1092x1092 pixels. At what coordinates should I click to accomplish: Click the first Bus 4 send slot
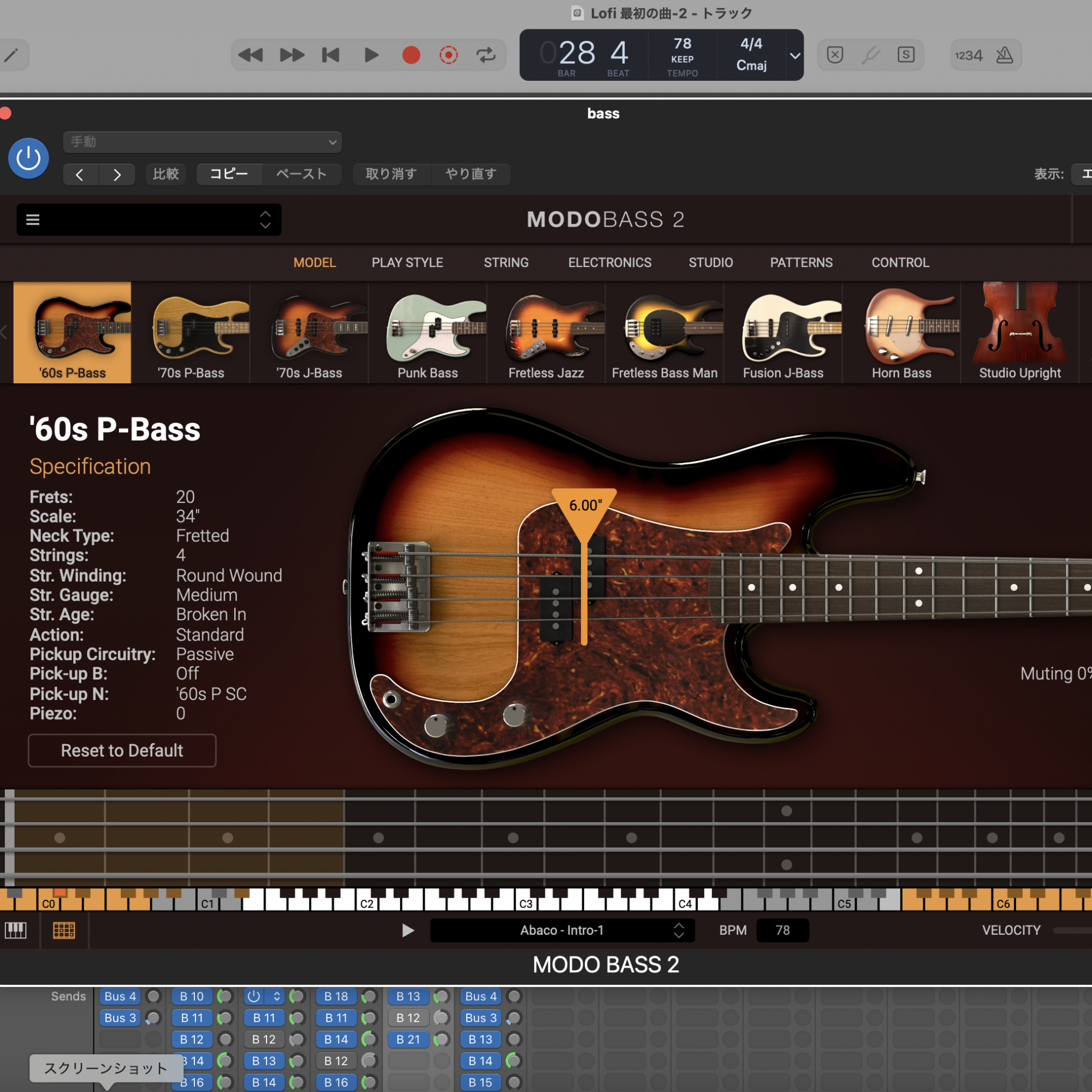tap(120, 996)
